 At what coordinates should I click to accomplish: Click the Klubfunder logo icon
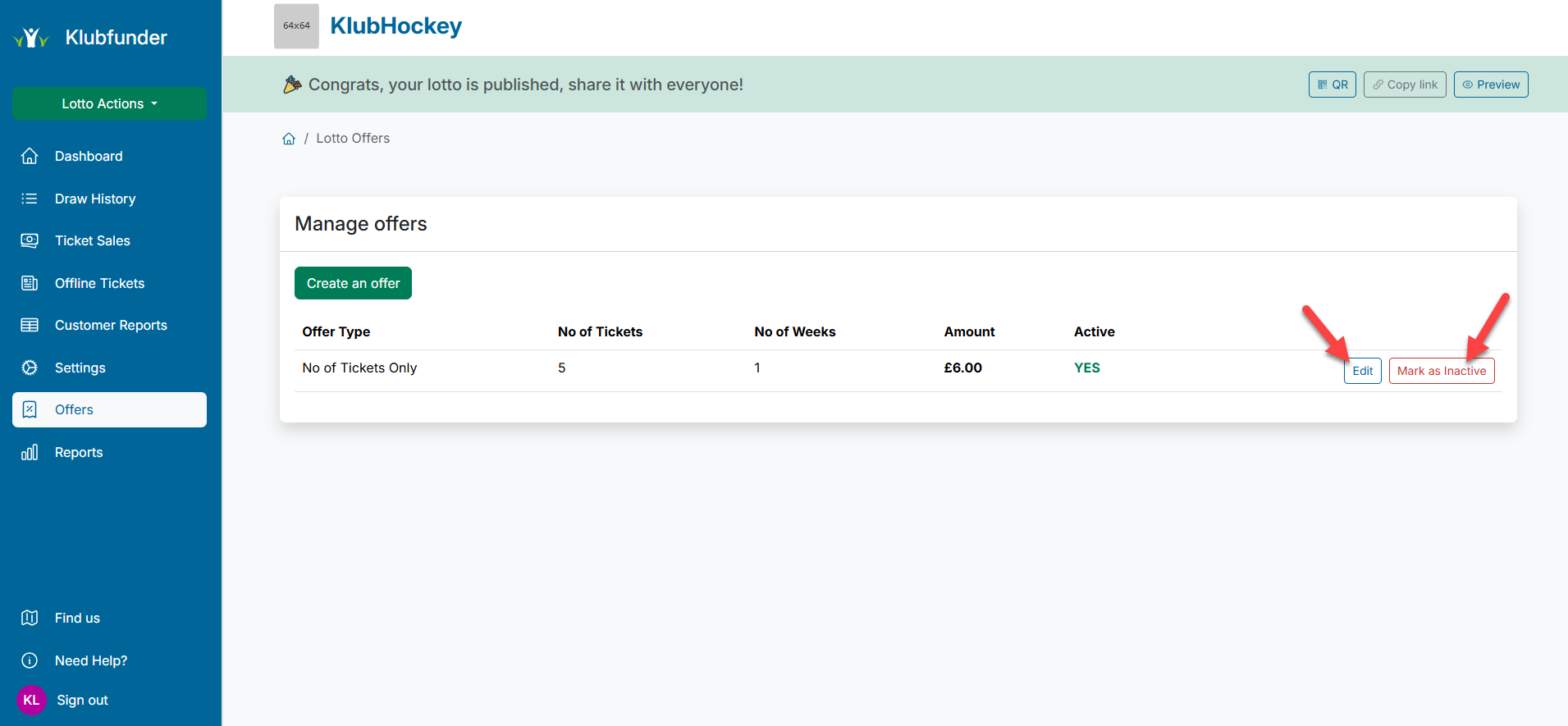point(31,38)
